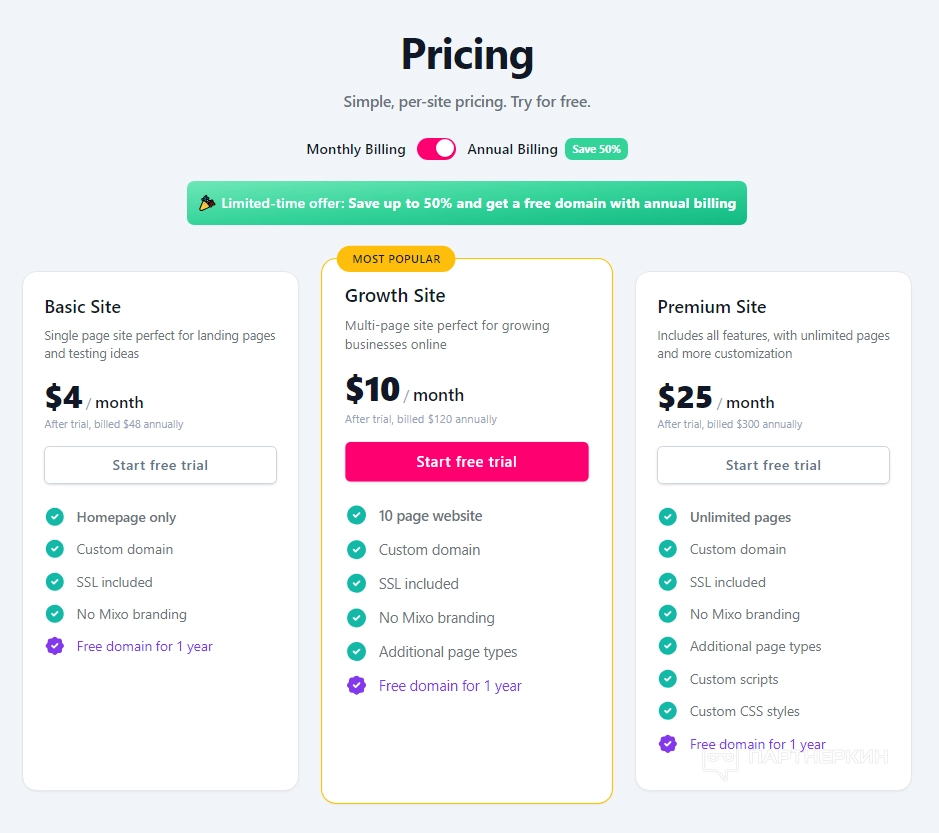939x833 pixels.
Task: Click the Save 50% badge
Action: 596,149
